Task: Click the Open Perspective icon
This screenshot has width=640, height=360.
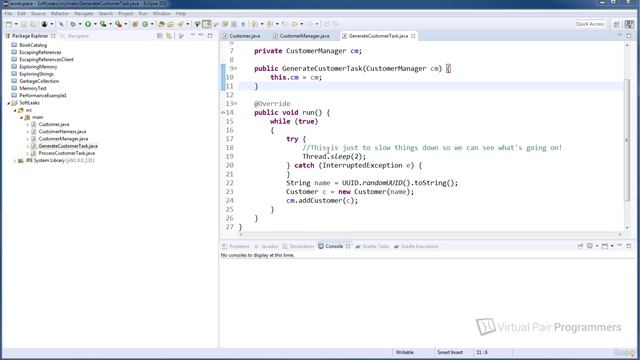Action: coord(617,24)
